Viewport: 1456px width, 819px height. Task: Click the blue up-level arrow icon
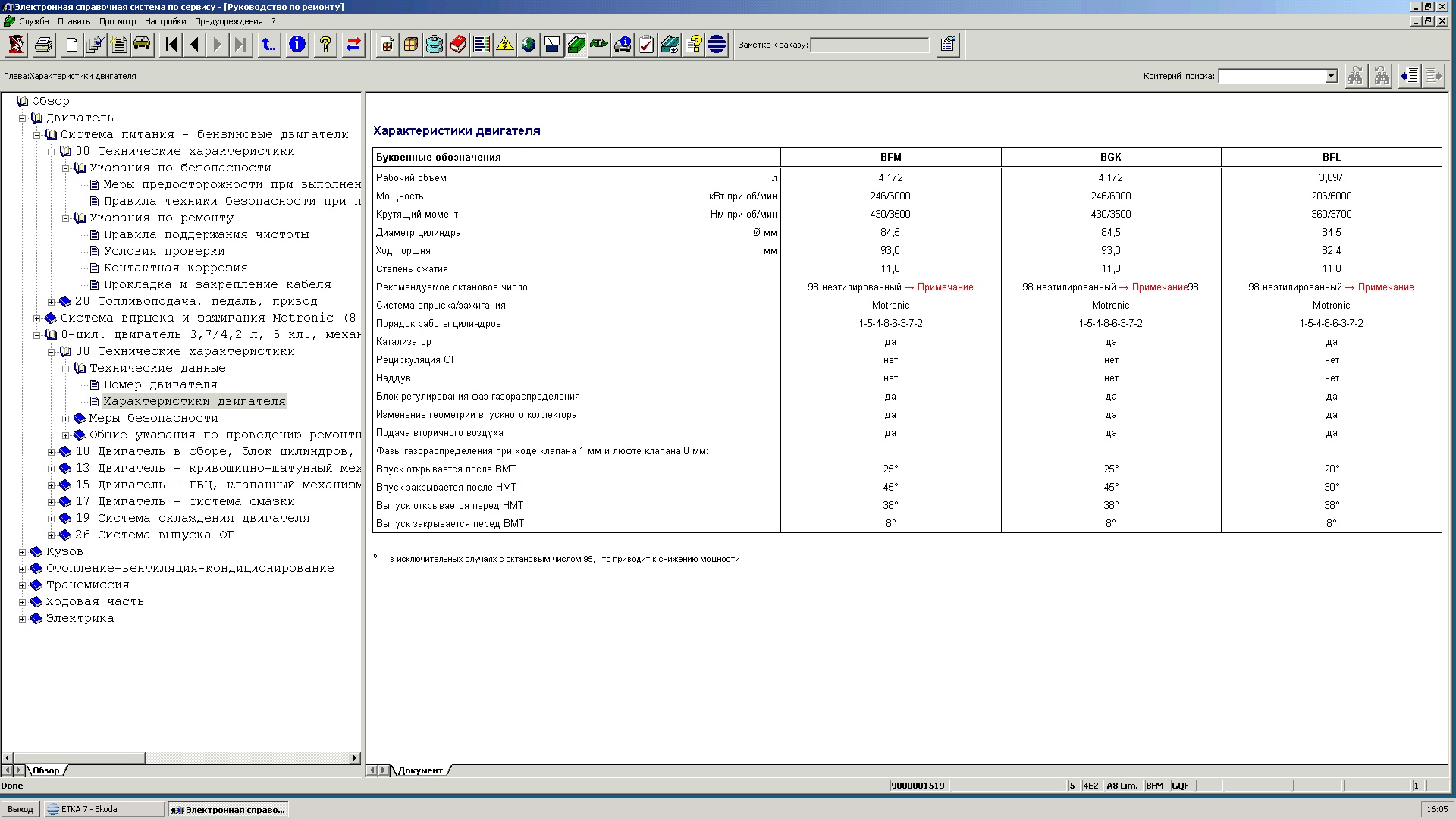[268, 45]
